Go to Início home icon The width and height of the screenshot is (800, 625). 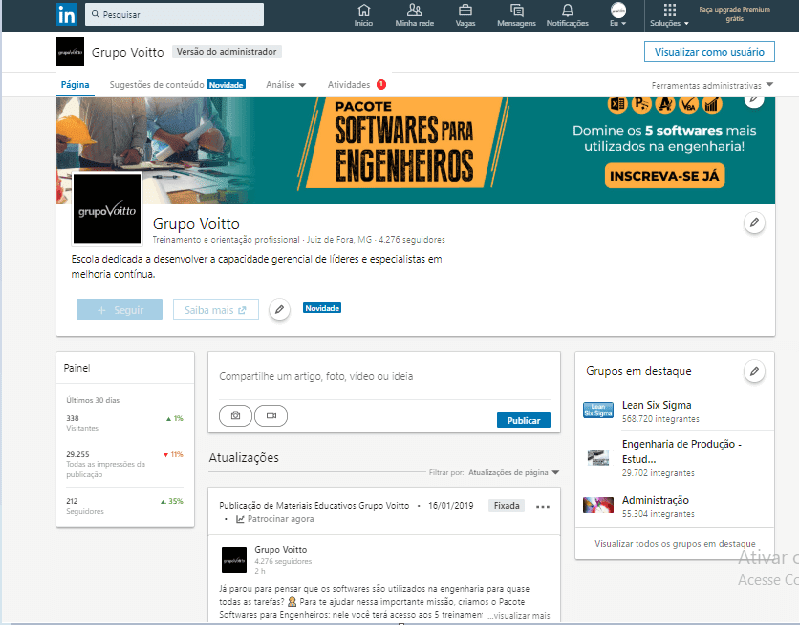[364, 15]
